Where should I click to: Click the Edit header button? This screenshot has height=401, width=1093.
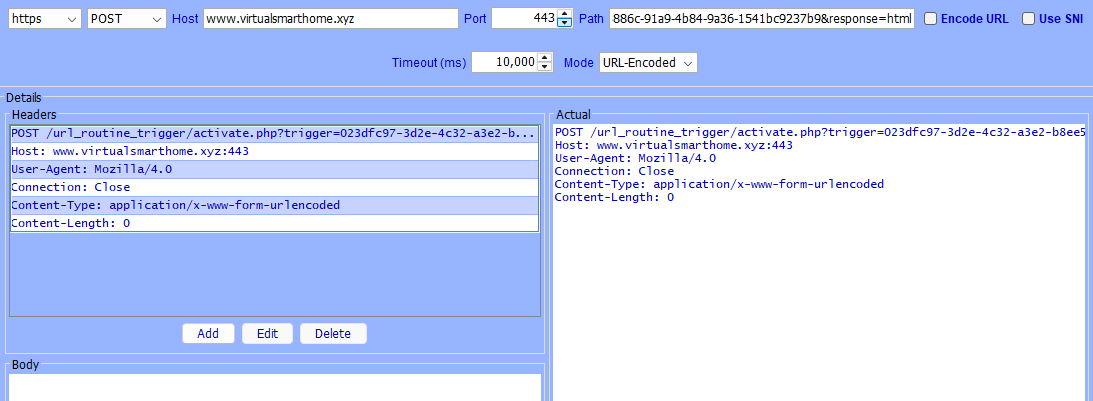(x=268, y=333)
